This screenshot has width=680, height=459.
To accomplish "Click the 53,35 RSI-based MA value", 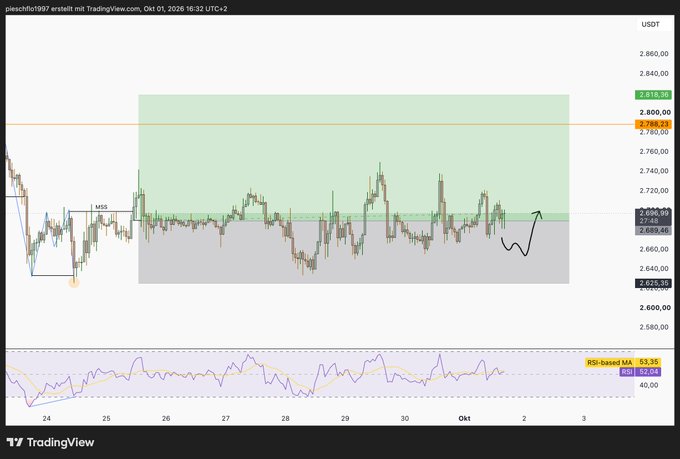I will (x=648, y=362).
